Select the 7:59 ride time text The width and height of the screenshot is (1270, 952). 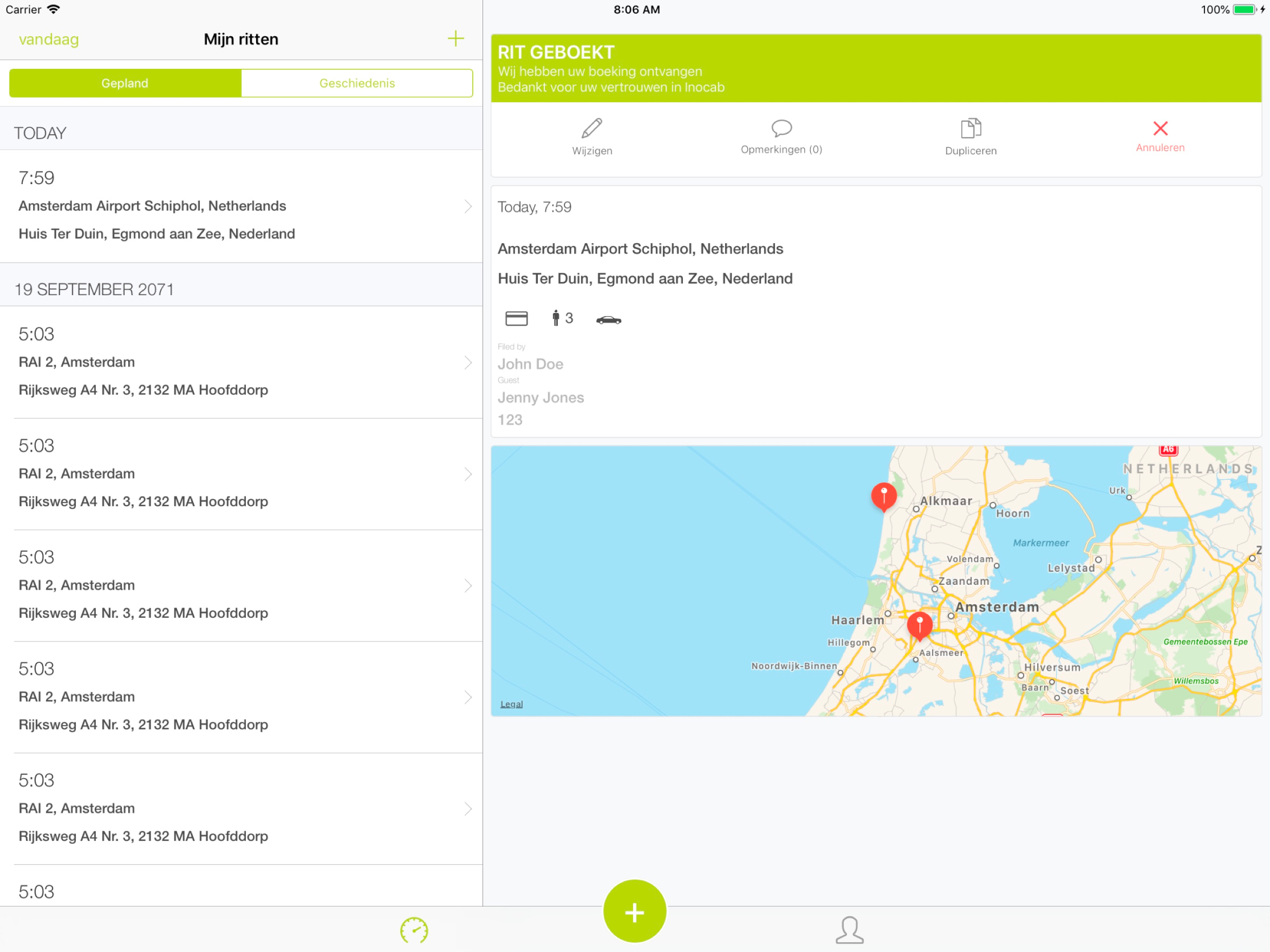(36, 178)
